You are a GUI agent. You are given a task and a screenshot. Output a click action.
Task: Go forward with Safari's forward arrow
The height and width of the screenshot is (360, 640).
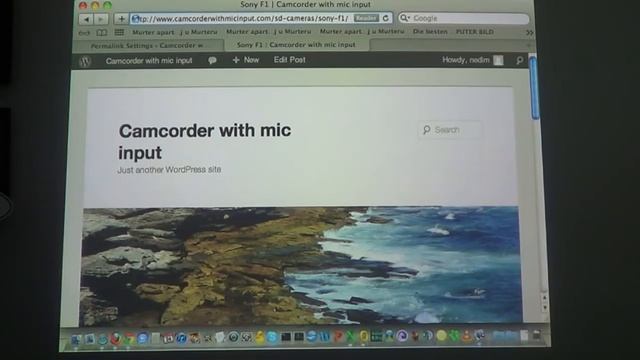pyautogui.click(x=100, y=19)
